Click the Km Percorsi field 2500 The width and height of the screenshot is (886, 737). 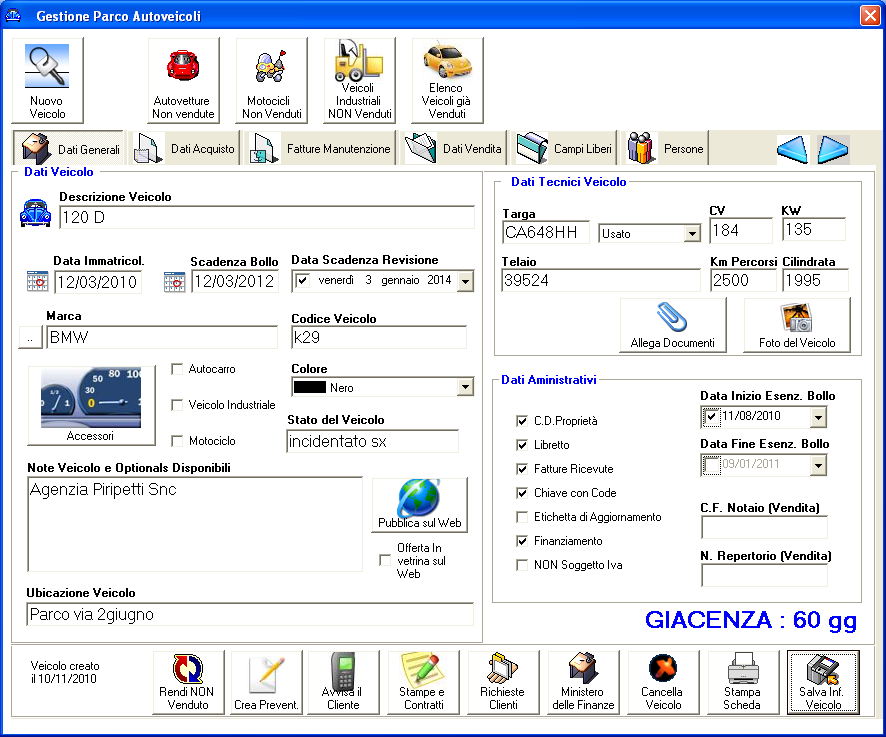[743, 280]
